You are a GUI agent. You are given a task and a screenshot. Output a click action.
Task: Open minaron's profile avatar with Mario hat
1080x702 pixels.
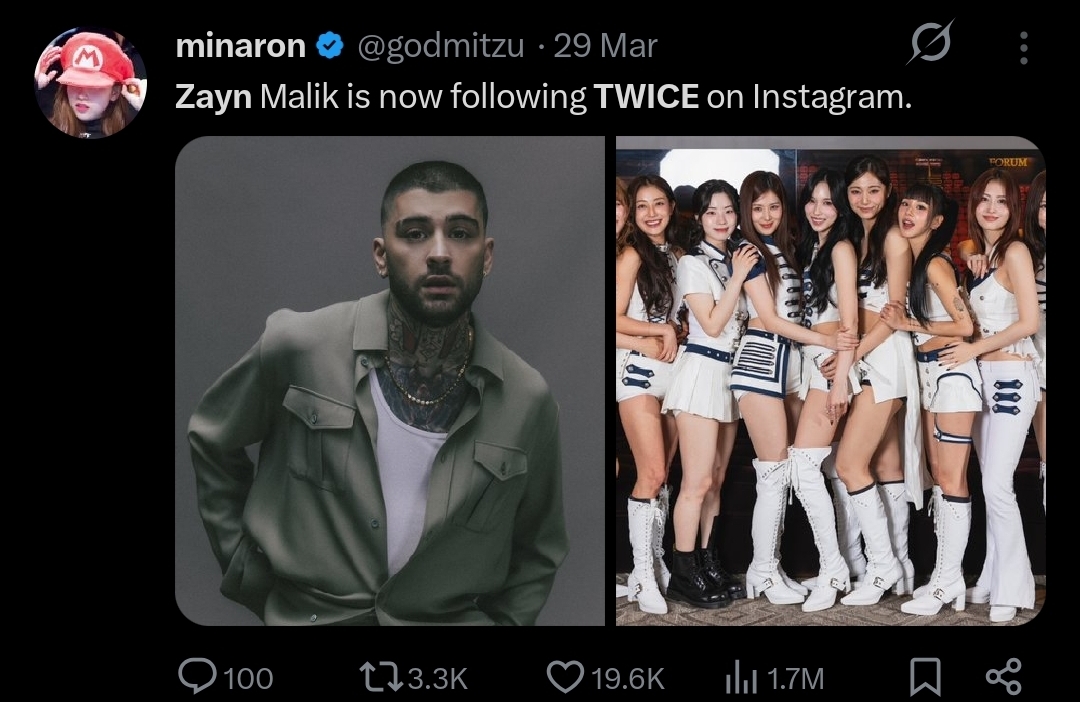(x=91, y=83)
